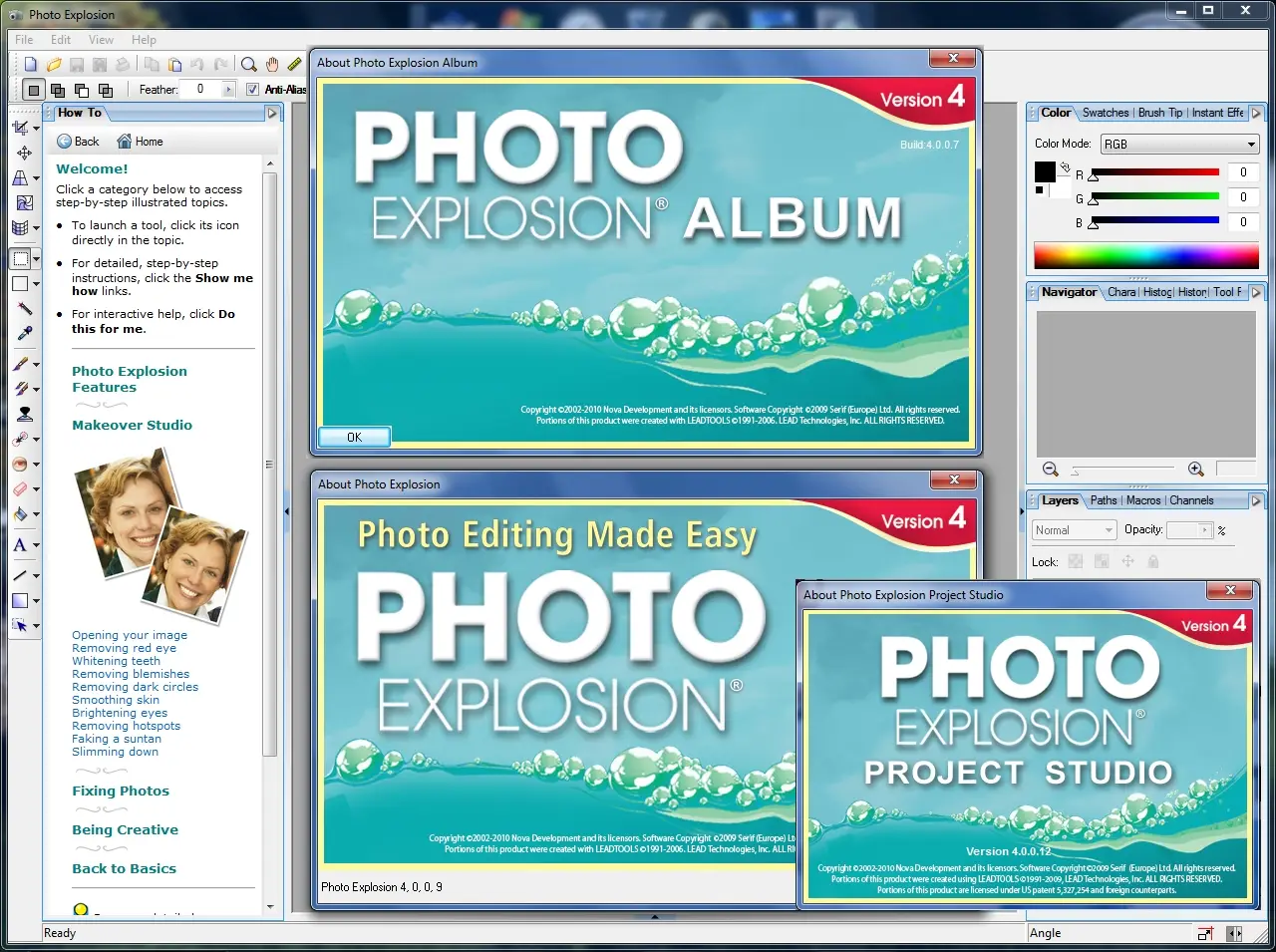Select the rectangular marquee selection tool

(20, 259)
